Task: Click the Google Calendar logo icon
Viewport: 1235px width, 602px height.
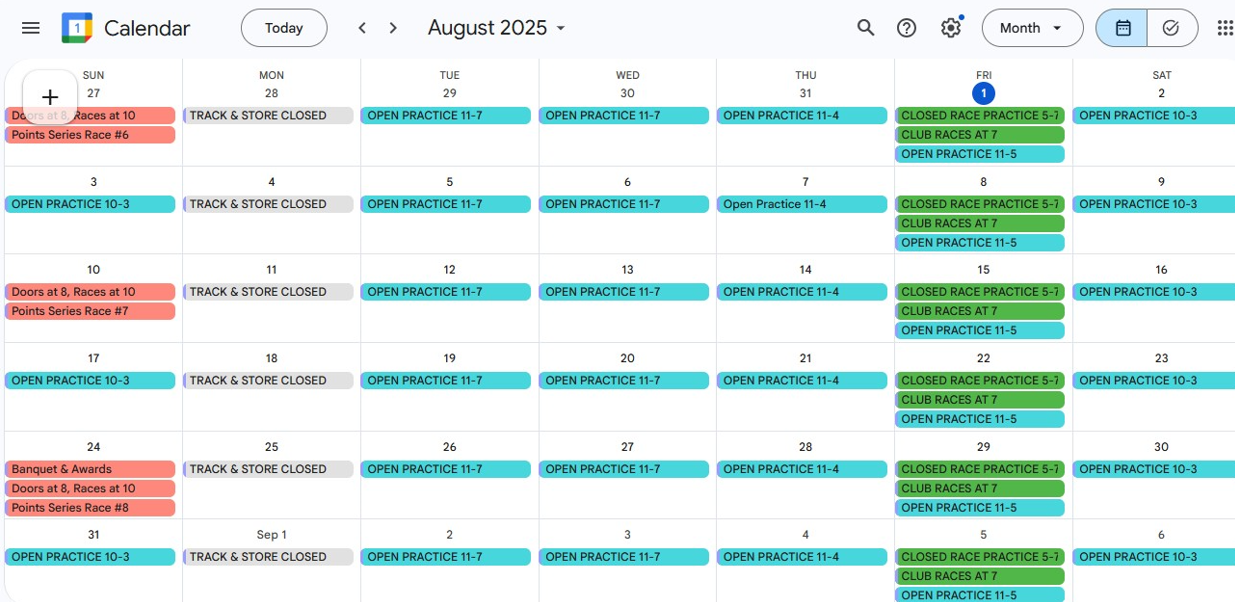Action: point(77,28)
